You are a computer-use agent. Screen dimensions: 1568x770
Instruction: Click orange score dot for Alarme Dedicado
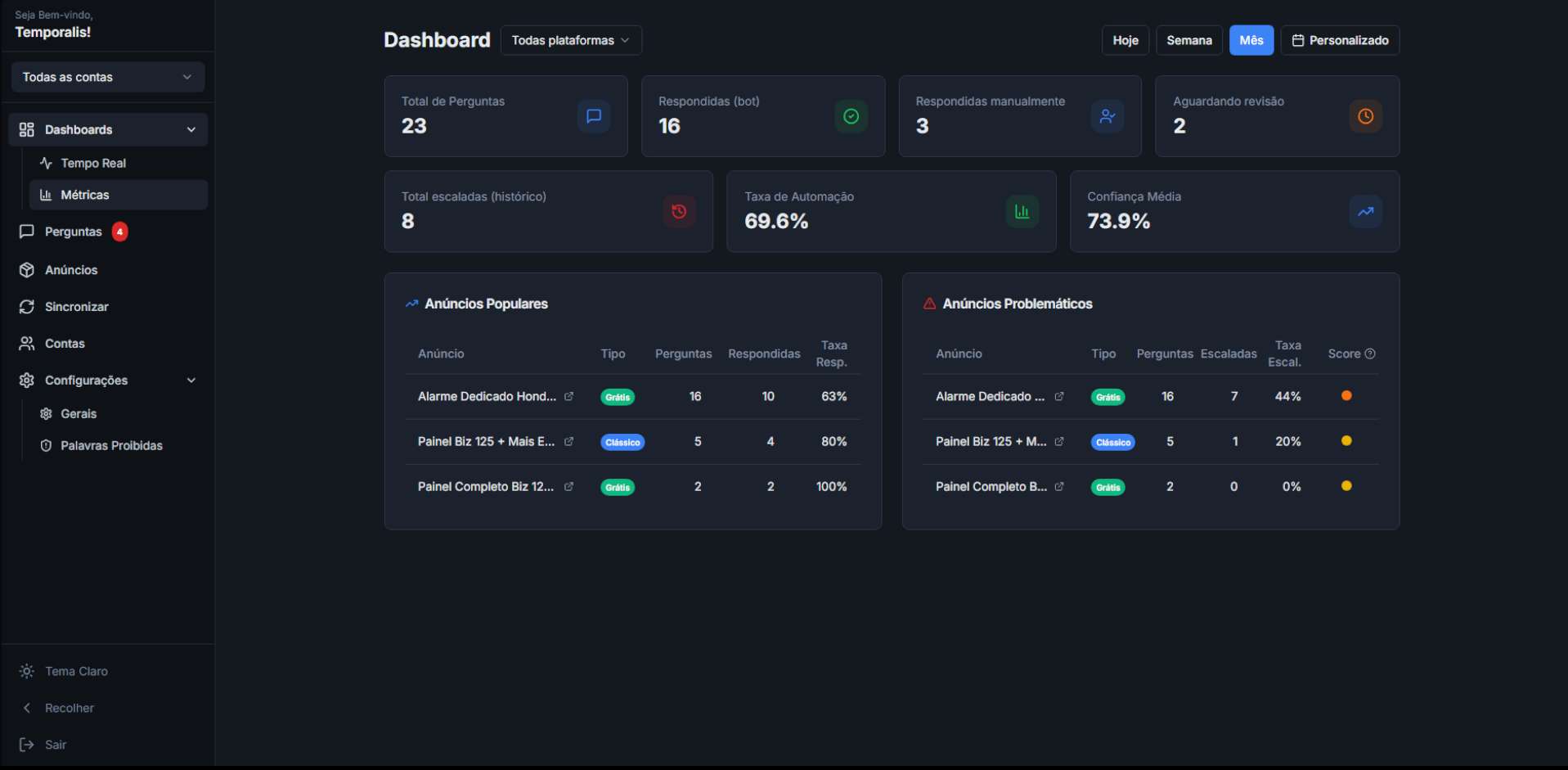coord(1346,396)
